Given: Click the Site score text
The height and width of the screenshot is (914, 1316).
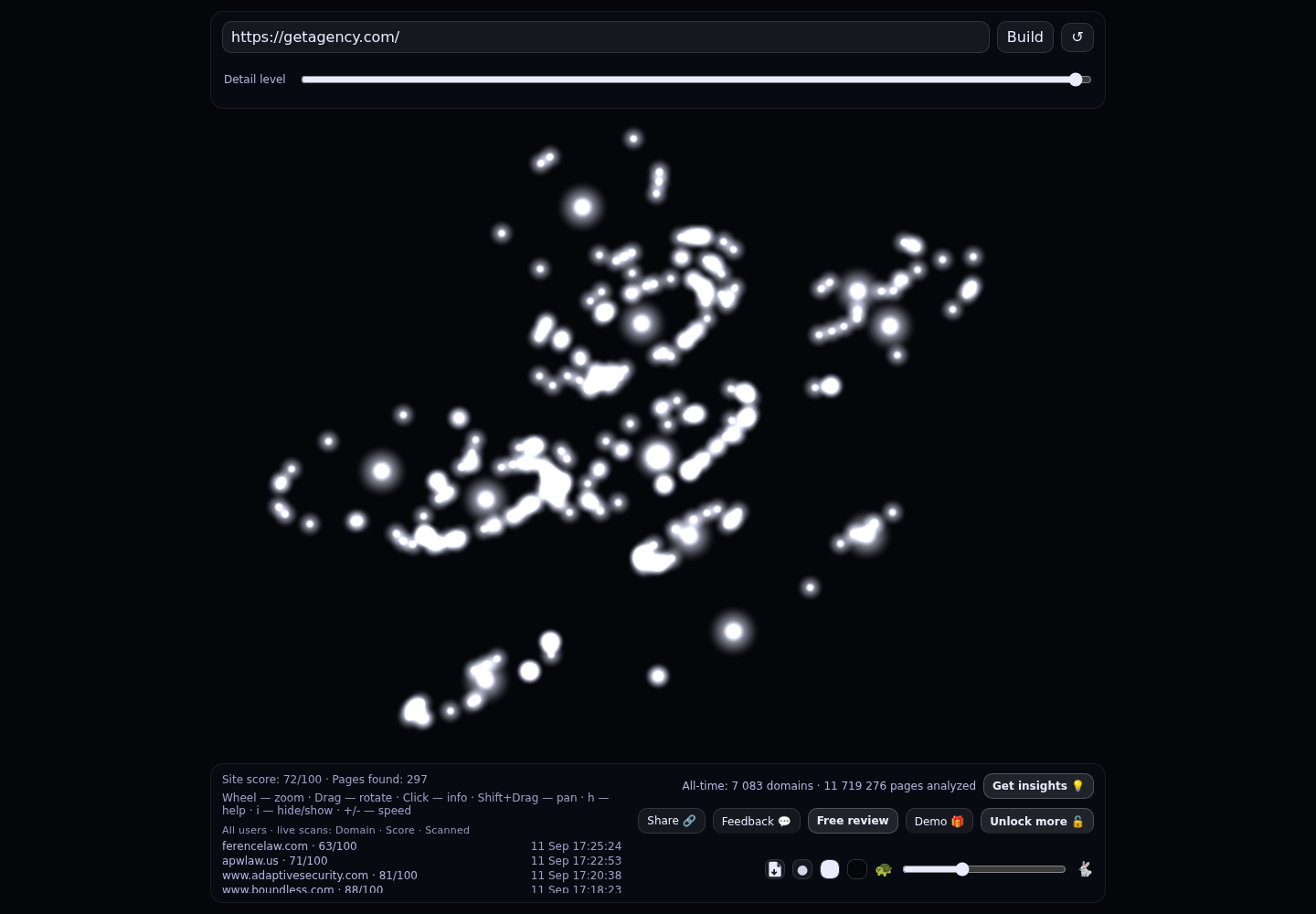Looking at the screenshot, I should pyautogui.click(x=271, y=780).
